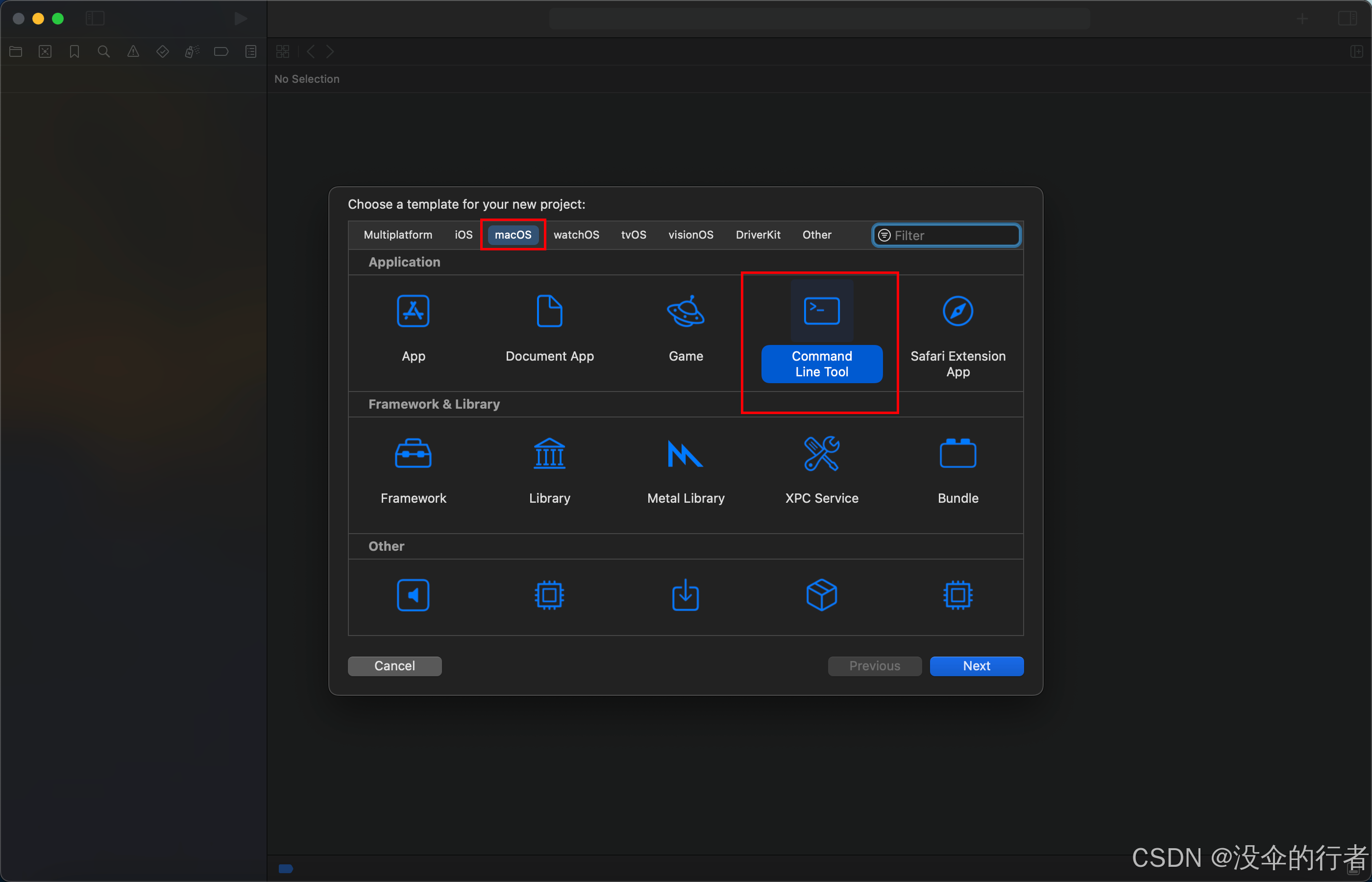Open the Debug navigator
Image resolution: width=1372 pixels, height=882 pixels.
click(192, 51)
